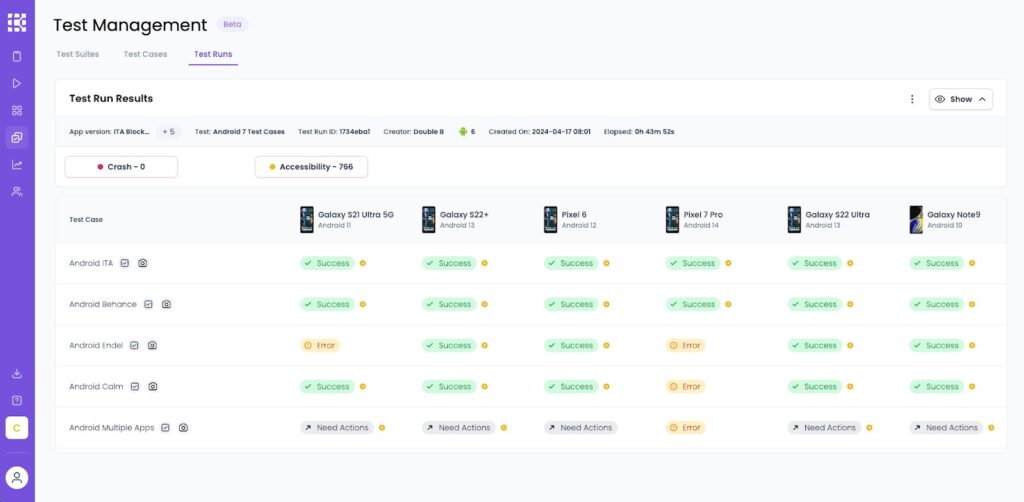Click the yellow C workspace badge
The width and height of the screenshot is (1024, 502).
tap(17, 428)
